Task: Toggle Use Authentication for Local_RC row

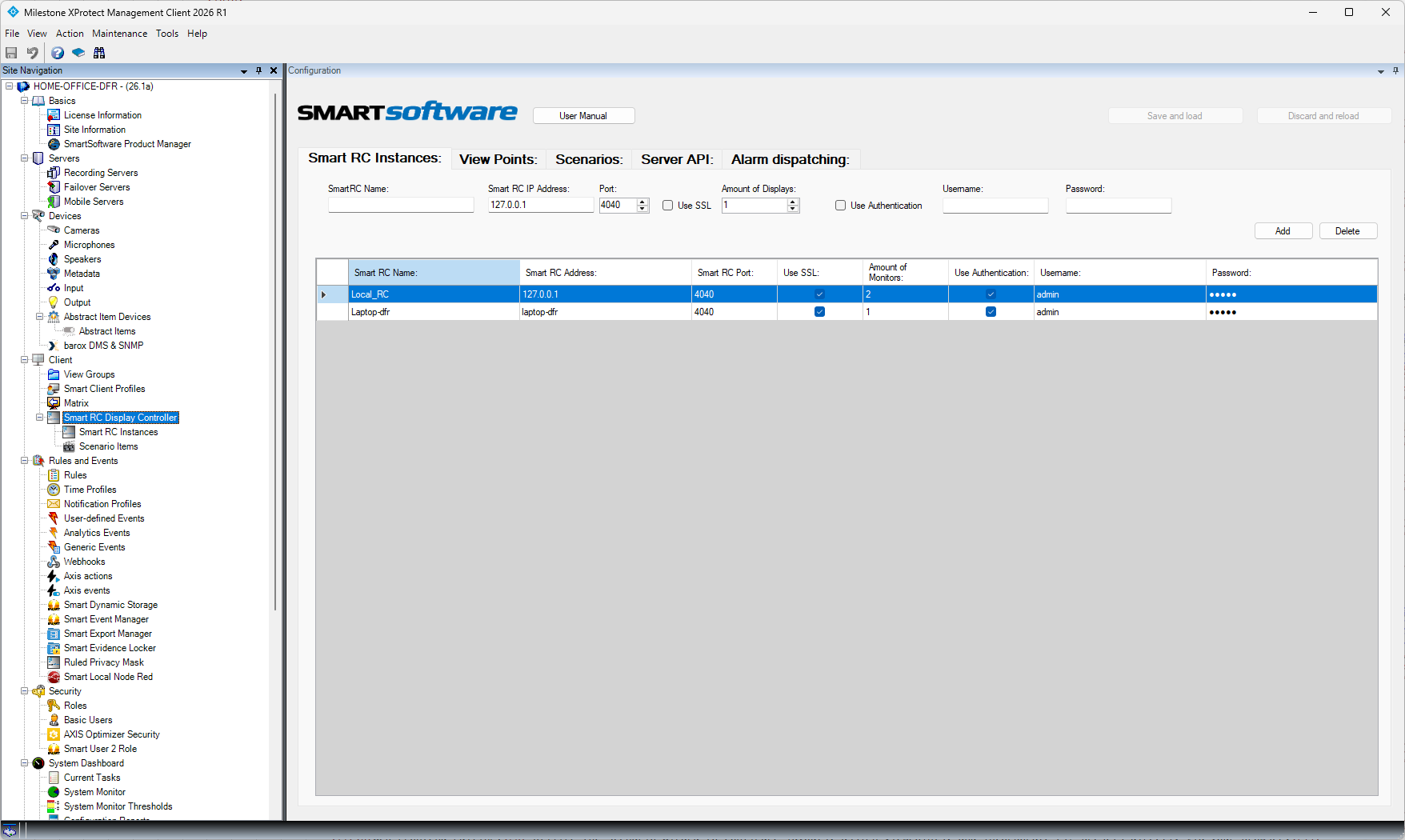Action: click(991, 294)
